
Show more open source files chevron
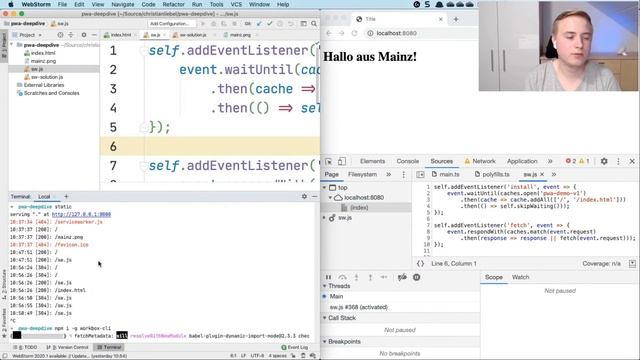point(554,174)
